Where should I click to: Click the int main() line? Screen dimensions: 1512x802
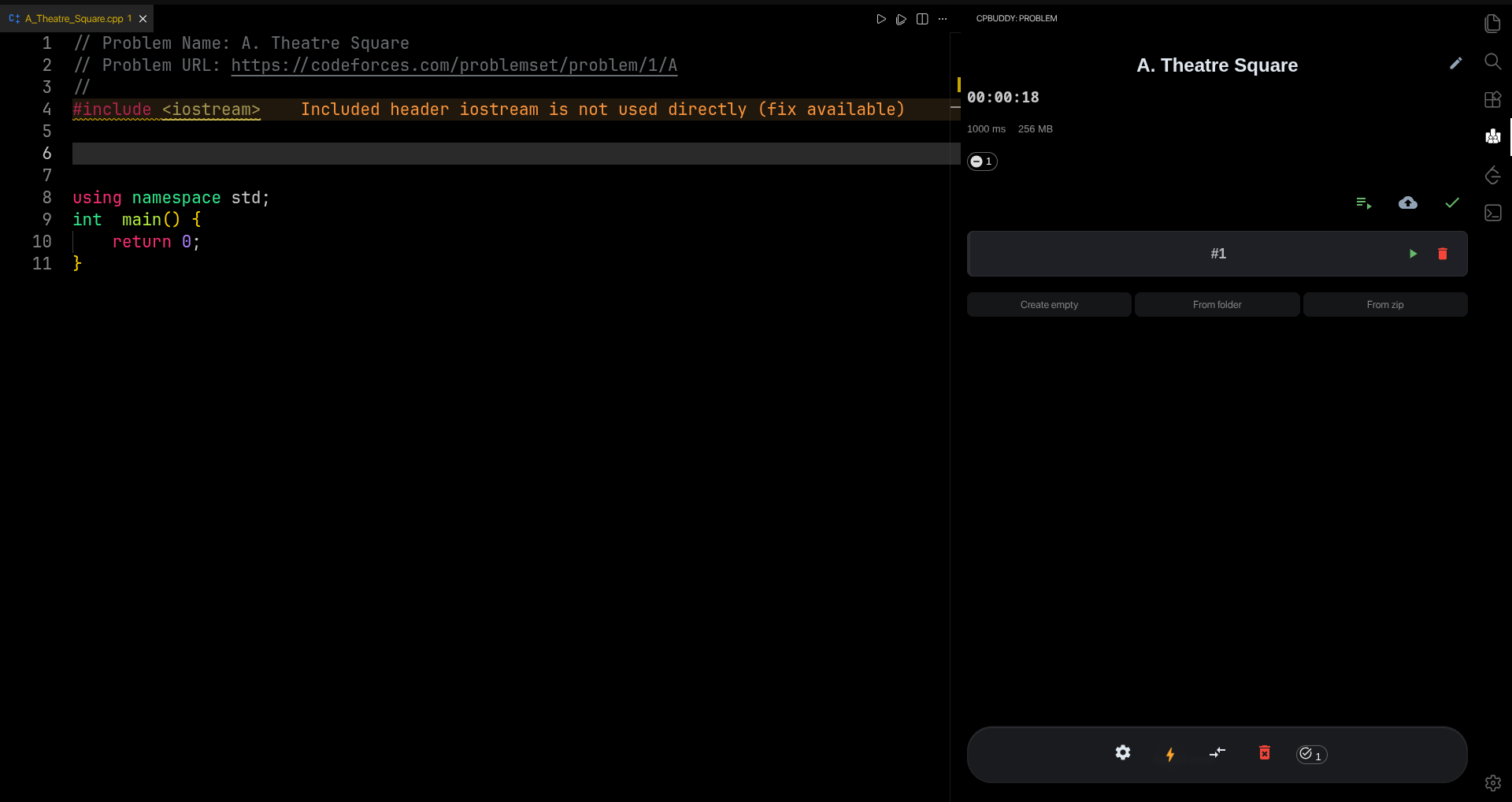click(x=136, y=220)
